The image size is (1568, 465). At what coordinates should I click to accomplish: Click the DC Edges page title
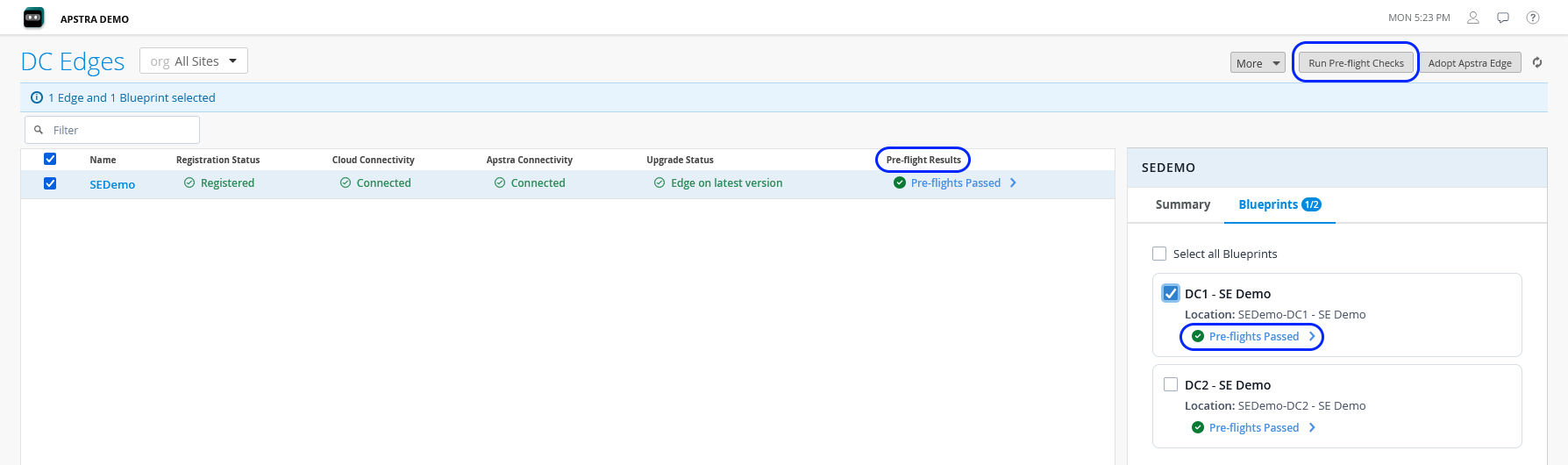[73, 61]
